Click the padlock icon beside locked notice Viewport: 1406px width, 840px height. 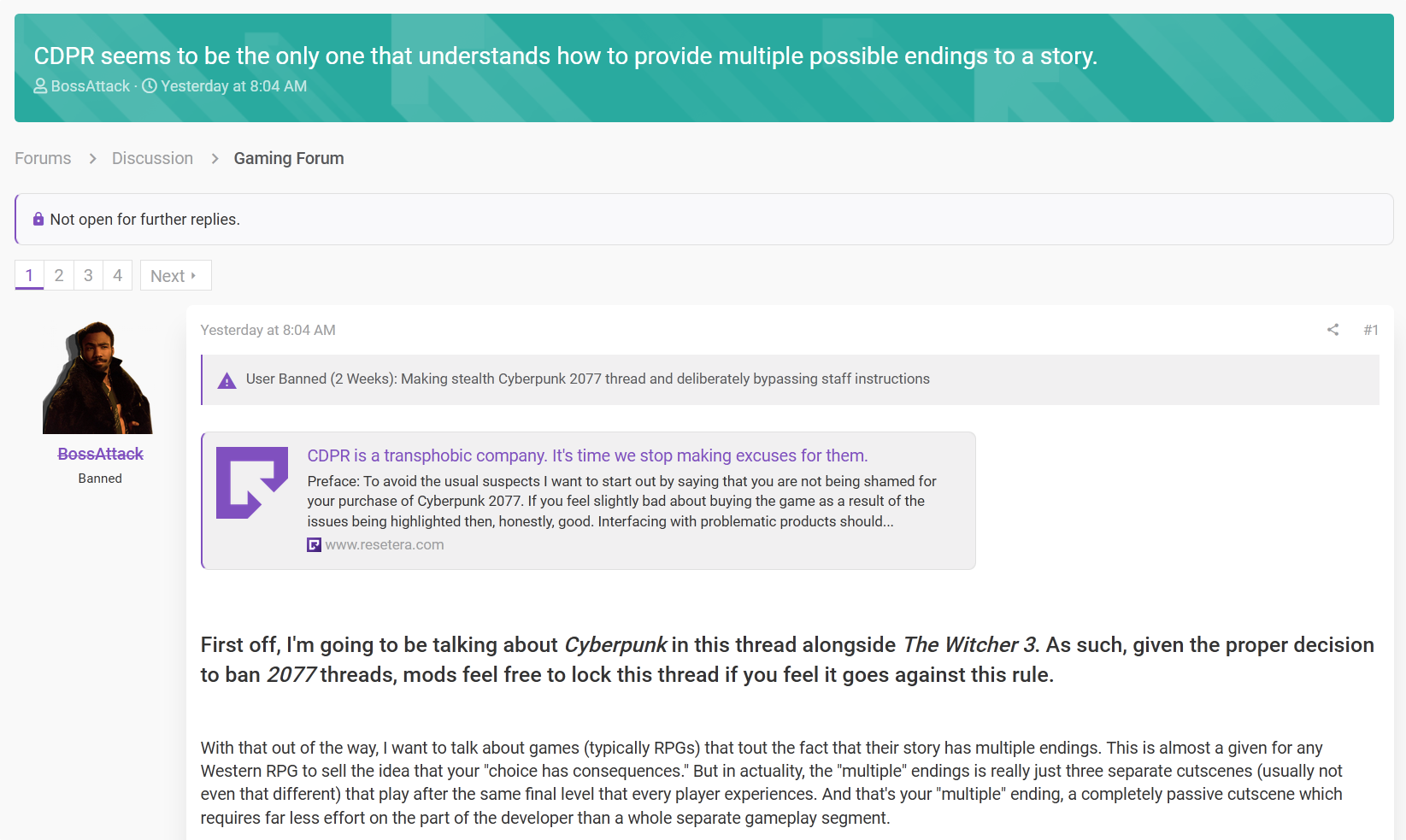click(x=38, y=220)
